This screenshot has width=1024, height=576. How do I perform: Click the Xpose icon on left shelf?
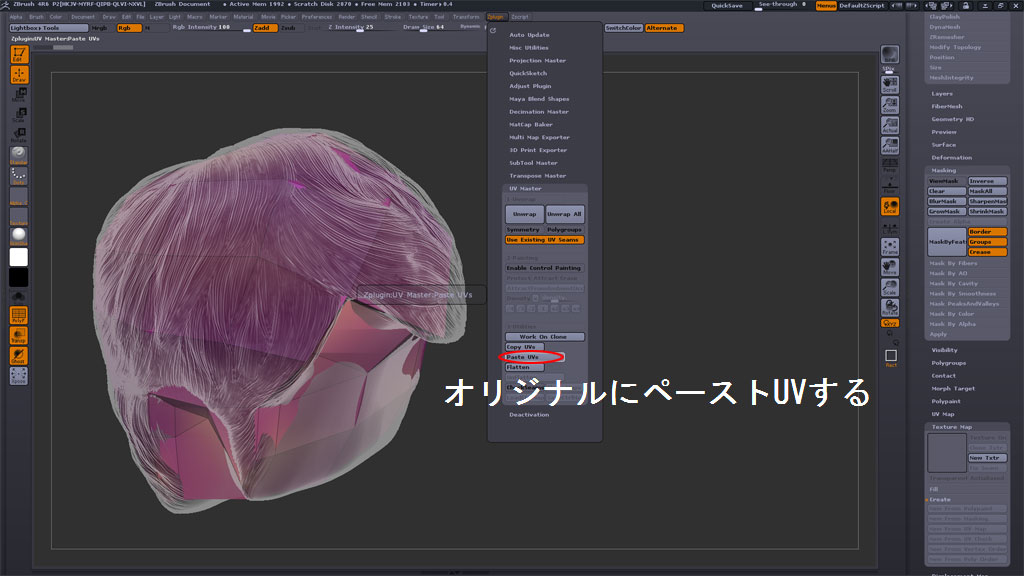pos(19,376)
